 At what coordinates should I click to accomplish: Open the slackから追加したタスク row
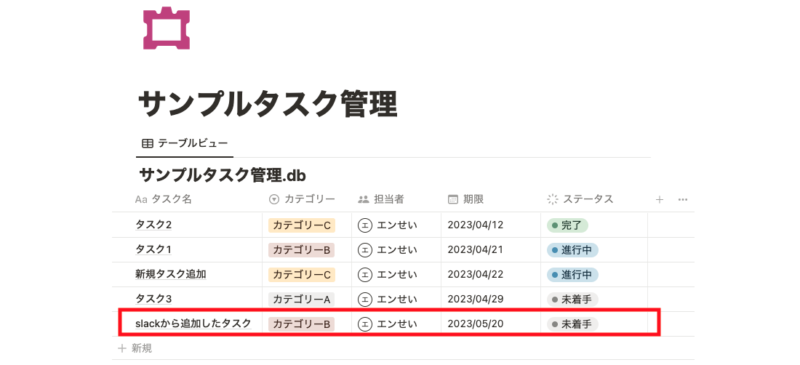[193, 323]
